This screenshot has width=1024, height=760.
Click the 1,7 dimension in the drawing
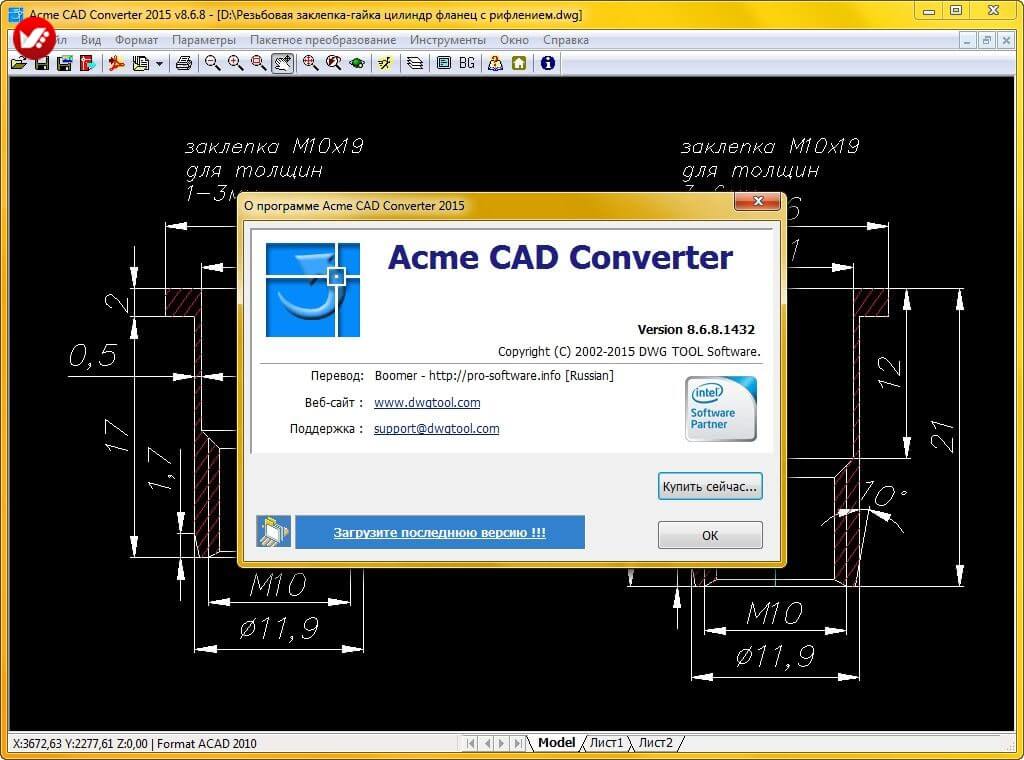[x=161, y=468]
